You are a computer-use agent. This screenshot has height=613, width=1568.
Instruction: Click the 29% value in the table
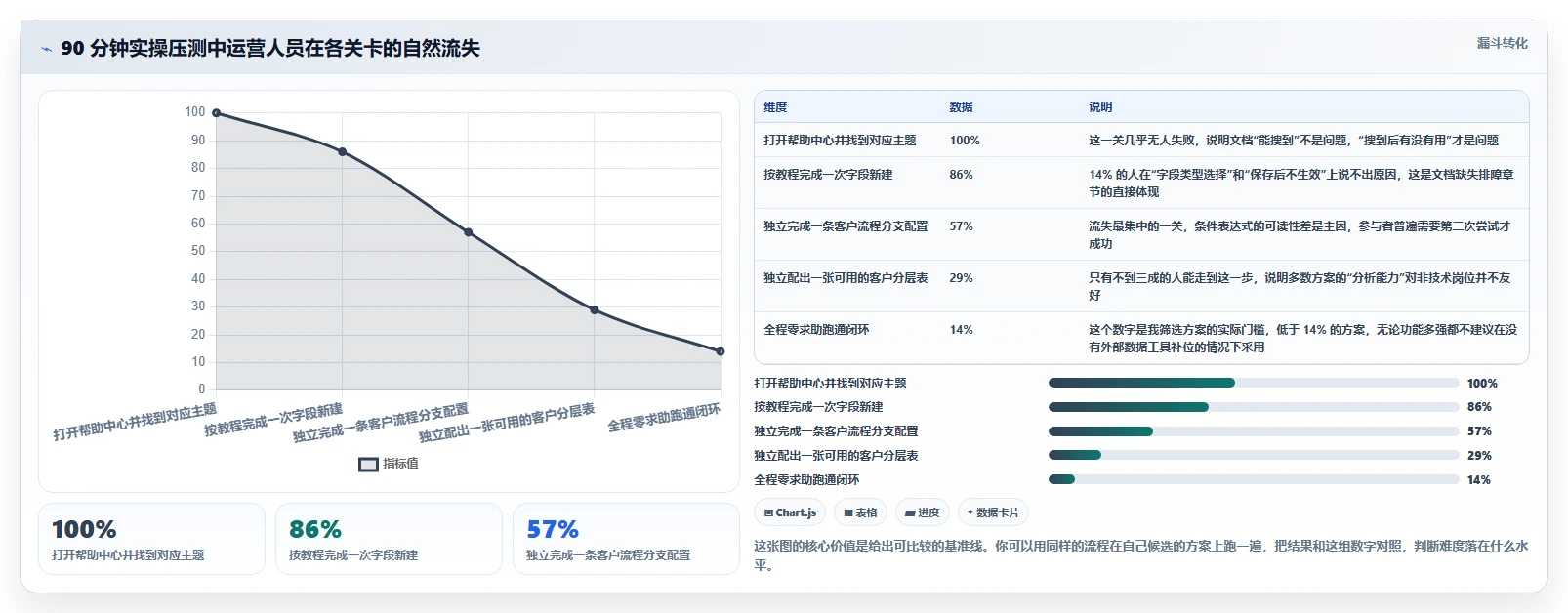(x=961, y=278)
